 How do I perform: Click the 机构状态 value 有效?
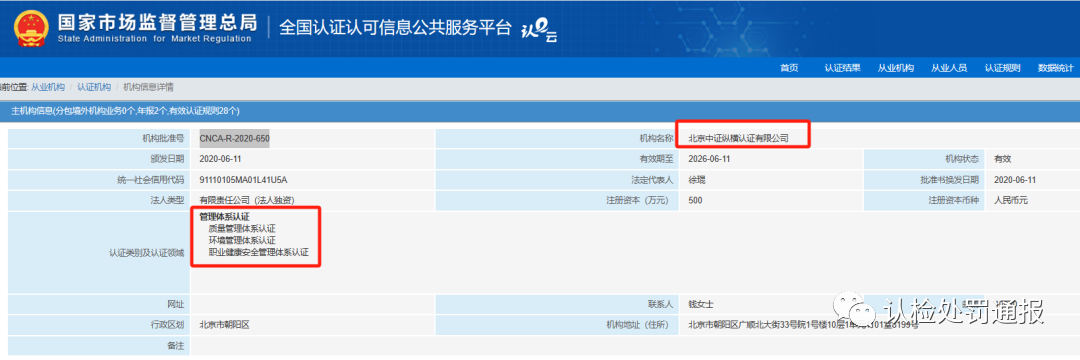[x=1002, y=159]
